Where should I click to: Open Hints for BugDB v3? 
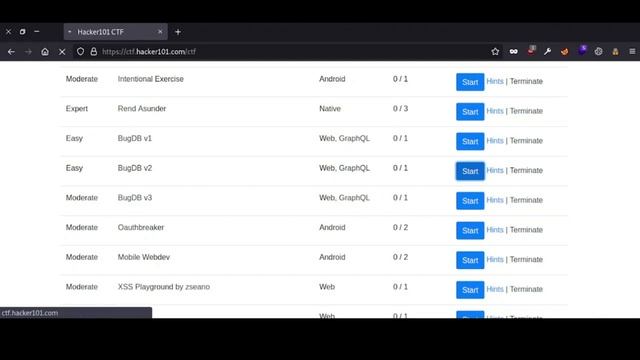pos(495,200)
